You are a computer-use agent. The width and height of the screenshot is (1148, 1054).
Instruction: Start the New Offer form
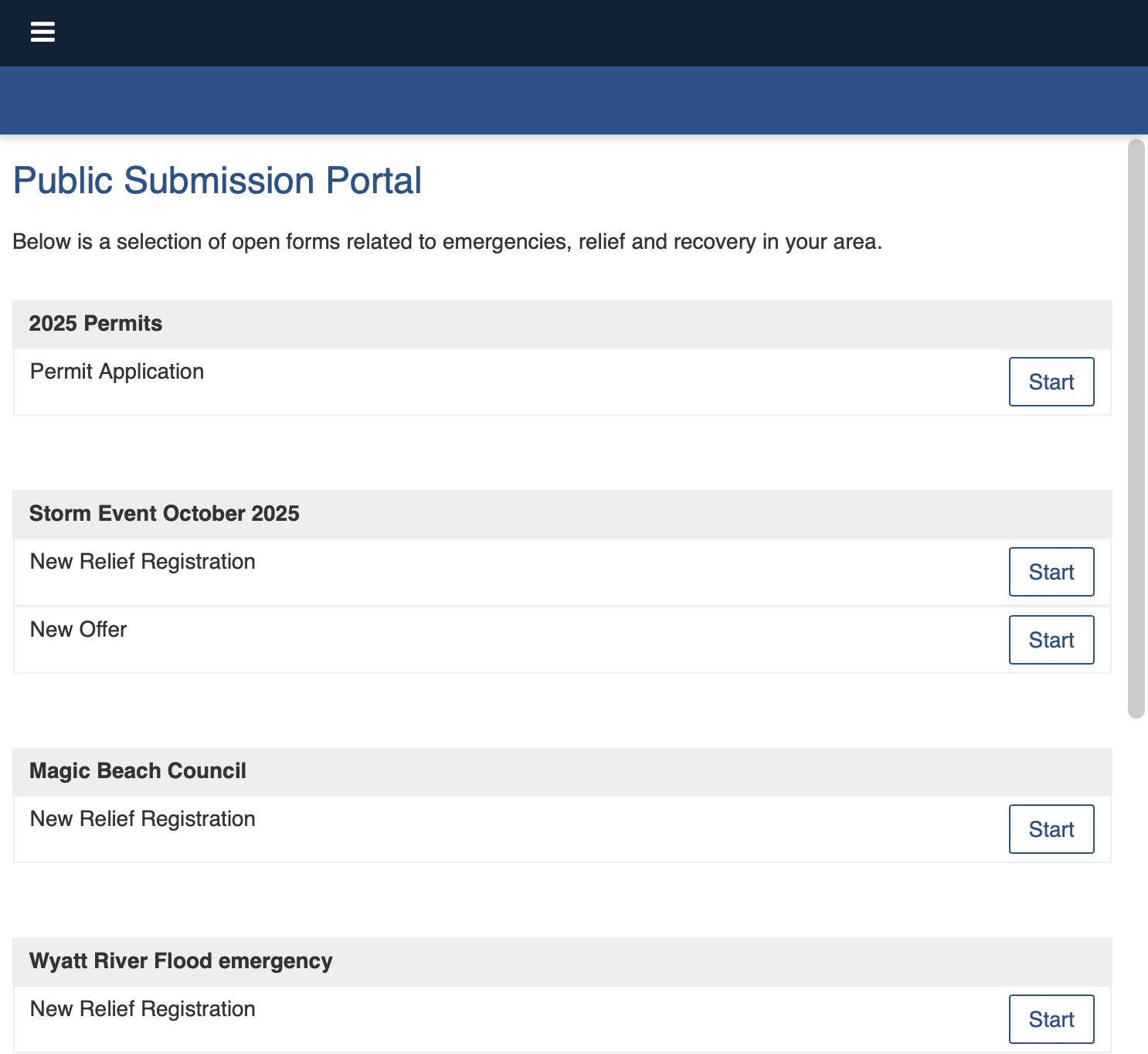pos(1051,640)
